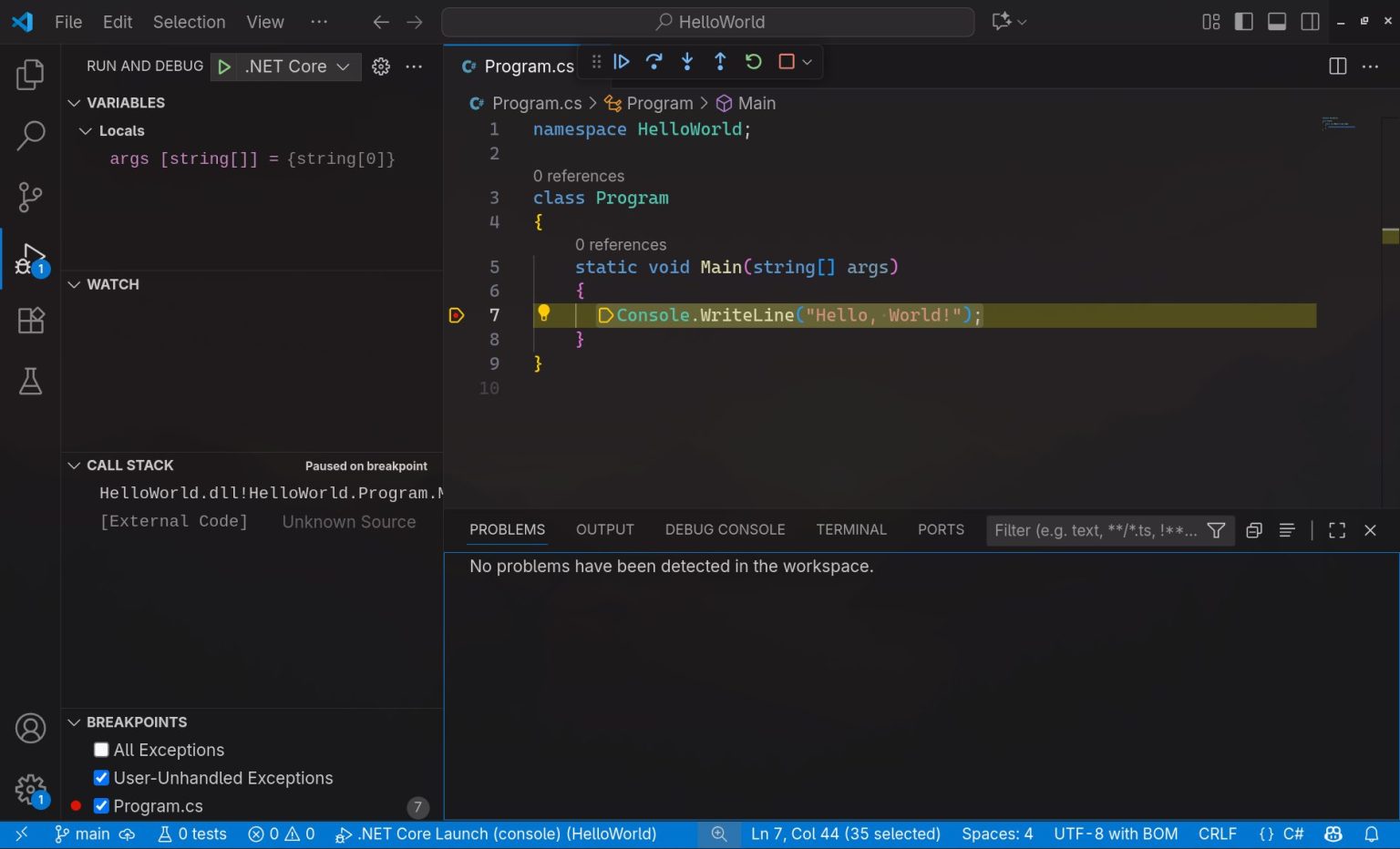The height and width of the screenshot is (849, 1400).
Task: Disable the Program.cs breakpoint checkbox
Action: (101, 806)
